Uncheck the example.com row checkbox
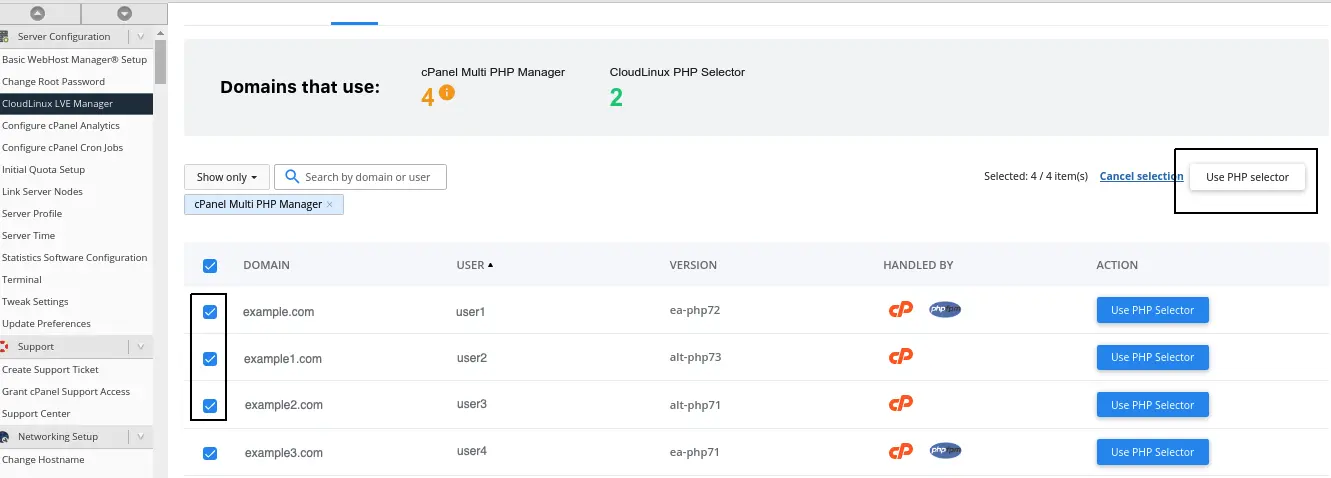 coord(210,312)
